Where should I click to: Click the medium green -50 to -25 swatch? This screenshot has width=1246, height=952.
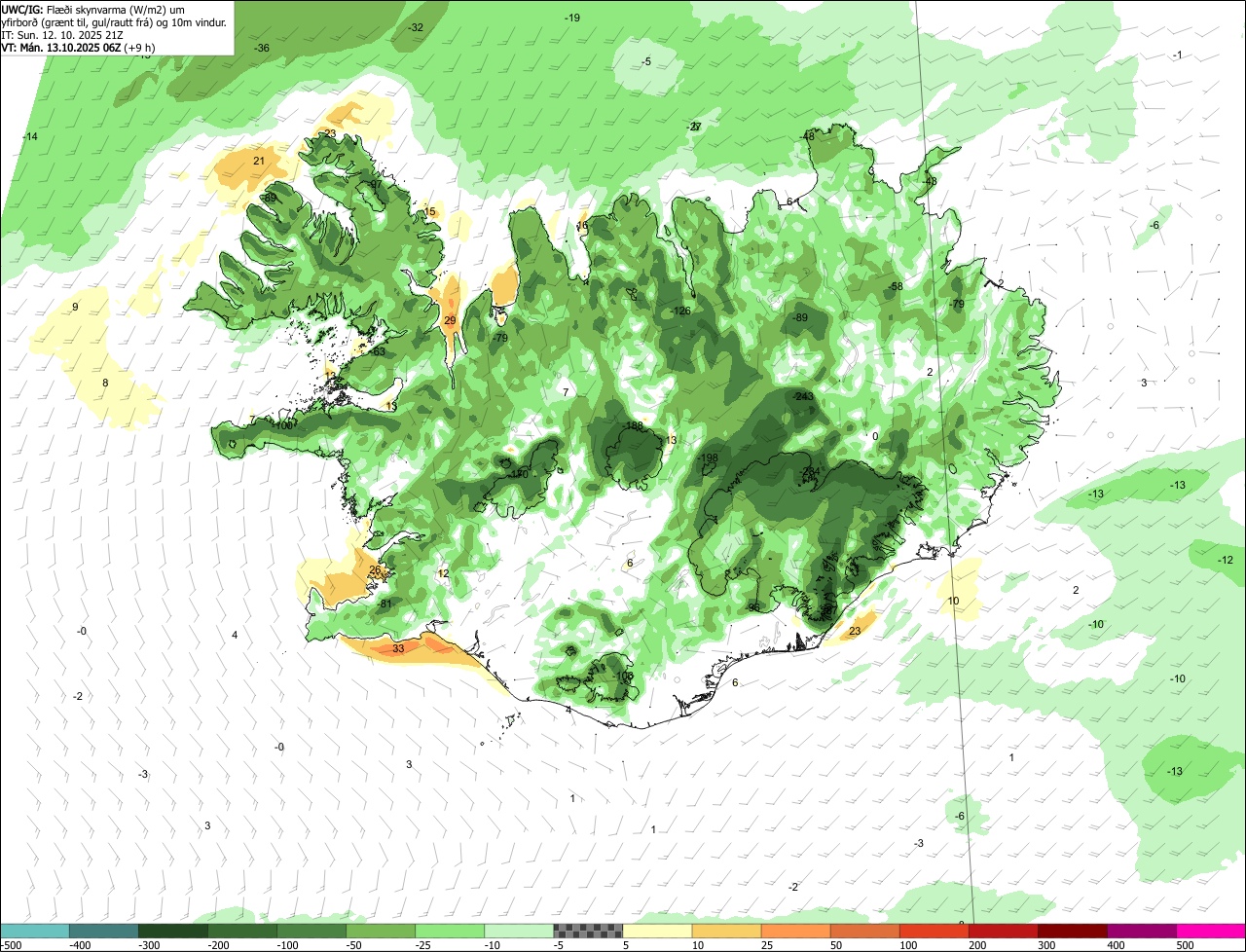click(381, 931)
